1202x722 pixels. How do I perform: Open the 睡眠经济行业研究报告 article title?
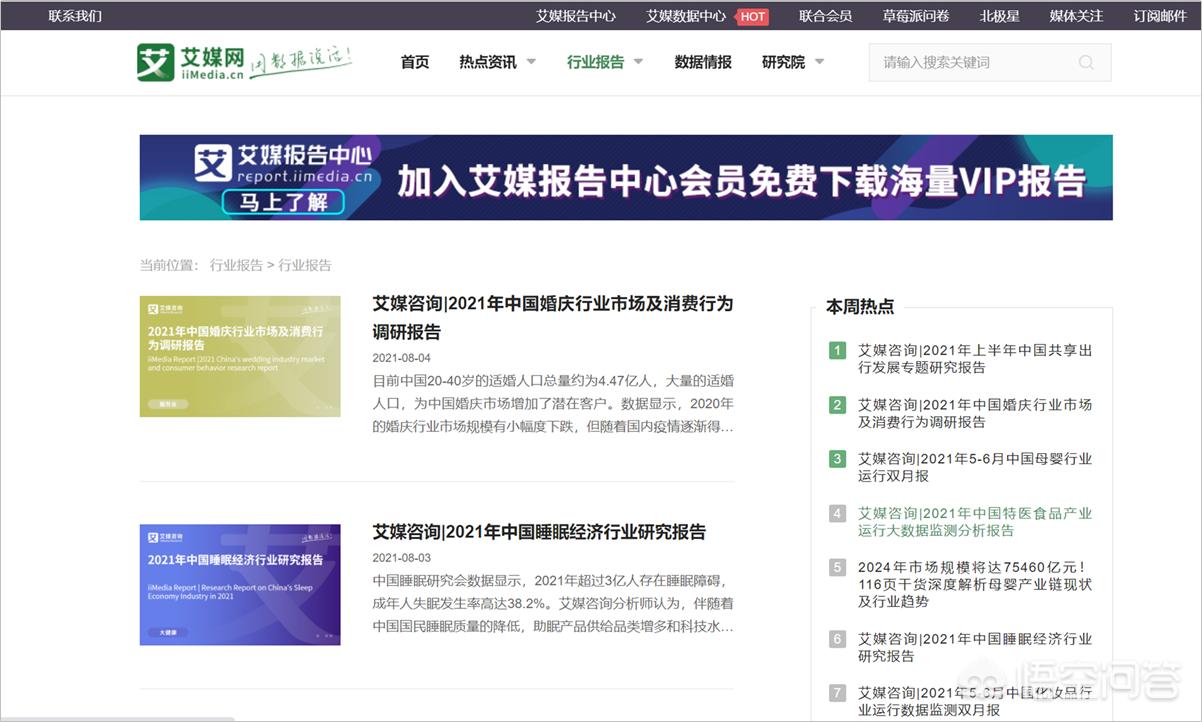click(x=539, y=531)
